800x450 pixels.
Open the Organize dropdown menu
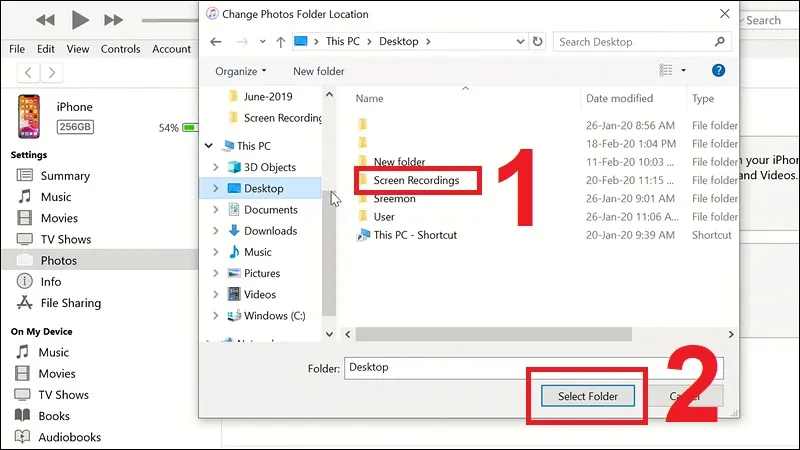coord(240,71)
